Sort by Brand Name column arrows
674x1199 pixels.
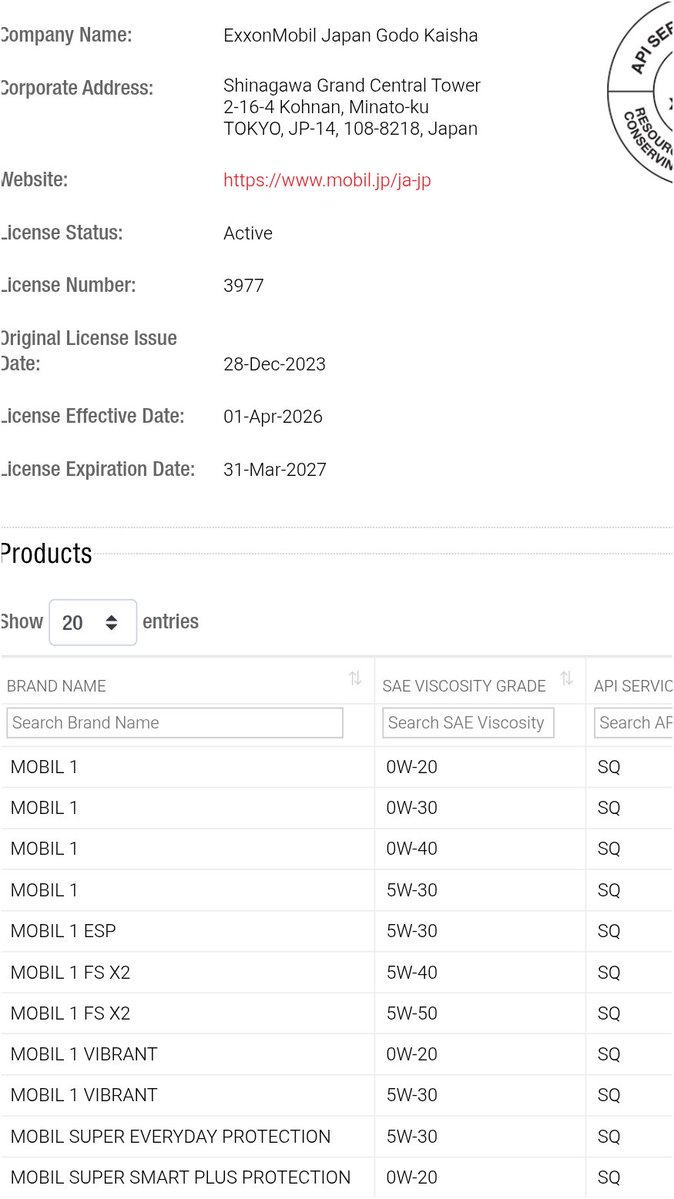pyautogui.click(x=355, y=678)
